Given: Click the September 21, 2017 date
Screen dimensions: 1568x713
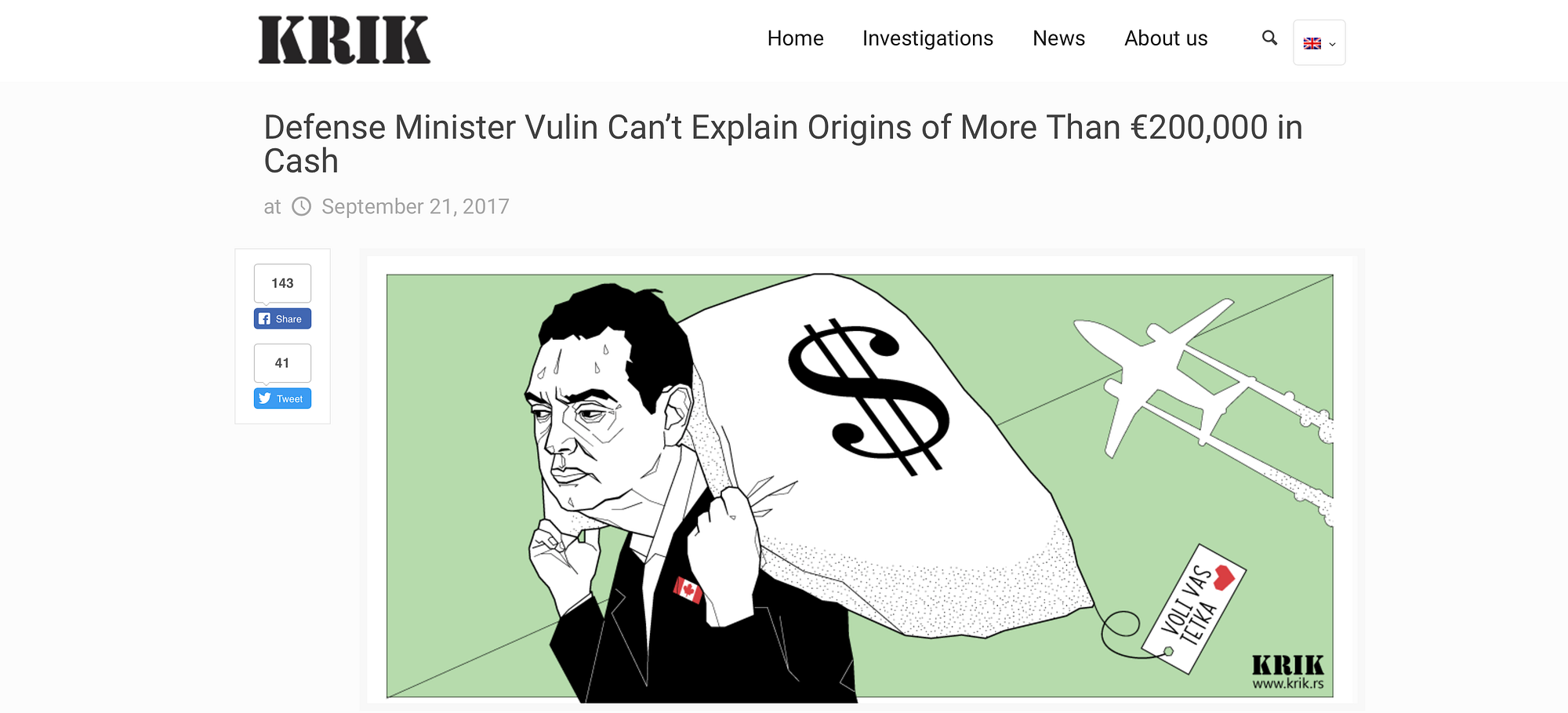Looking at the screenshot, I should [416, 206].
